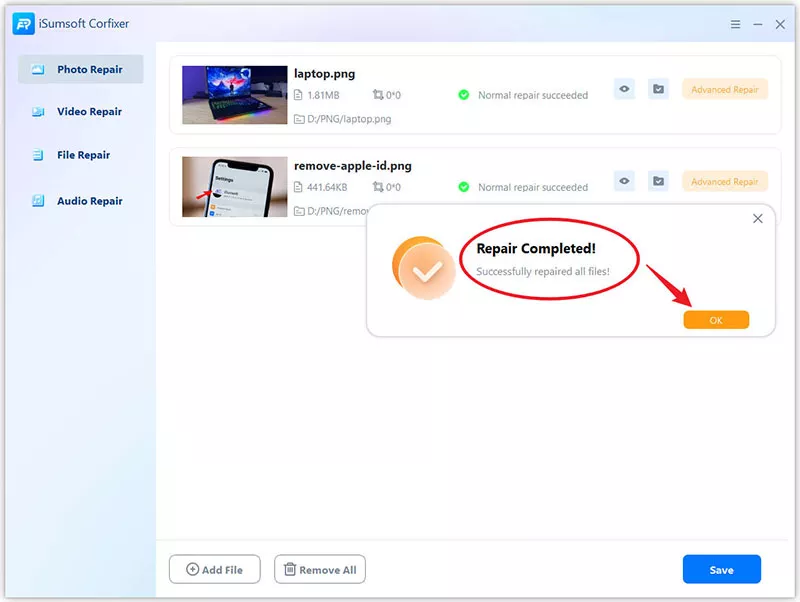Preview laptop.png with the eye icon
Viewport: 800px width, 602px height.
pyautogui.click(x=624, y=89)
